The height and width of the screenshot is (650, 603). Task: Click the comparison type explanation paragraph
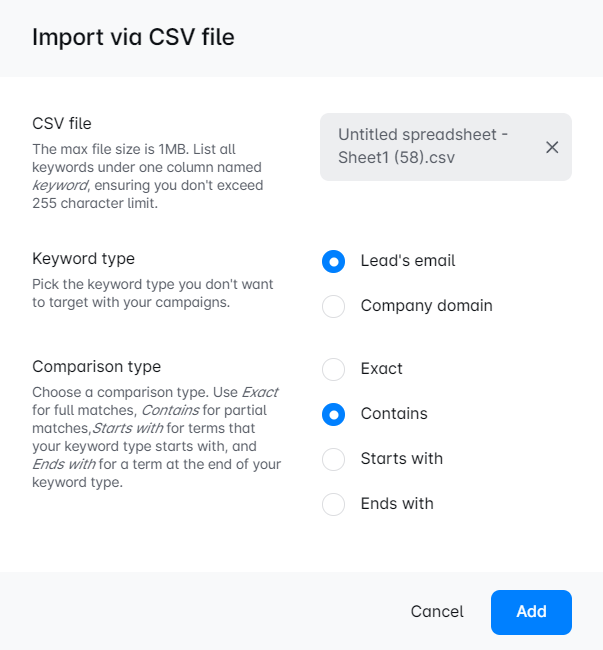click(156, 437)
